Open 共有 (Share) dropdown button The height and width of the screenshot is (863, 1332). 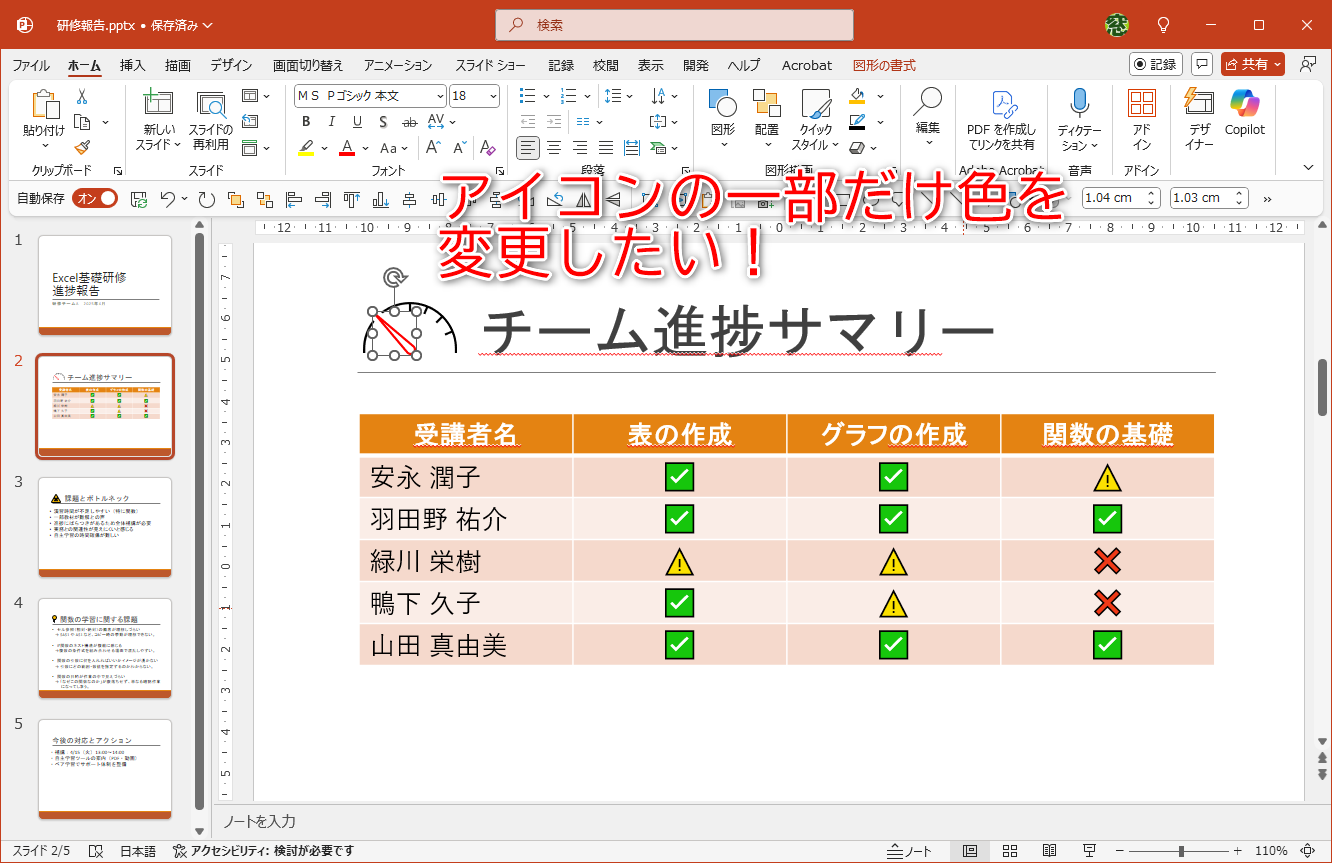click(x=1252, y=64)
